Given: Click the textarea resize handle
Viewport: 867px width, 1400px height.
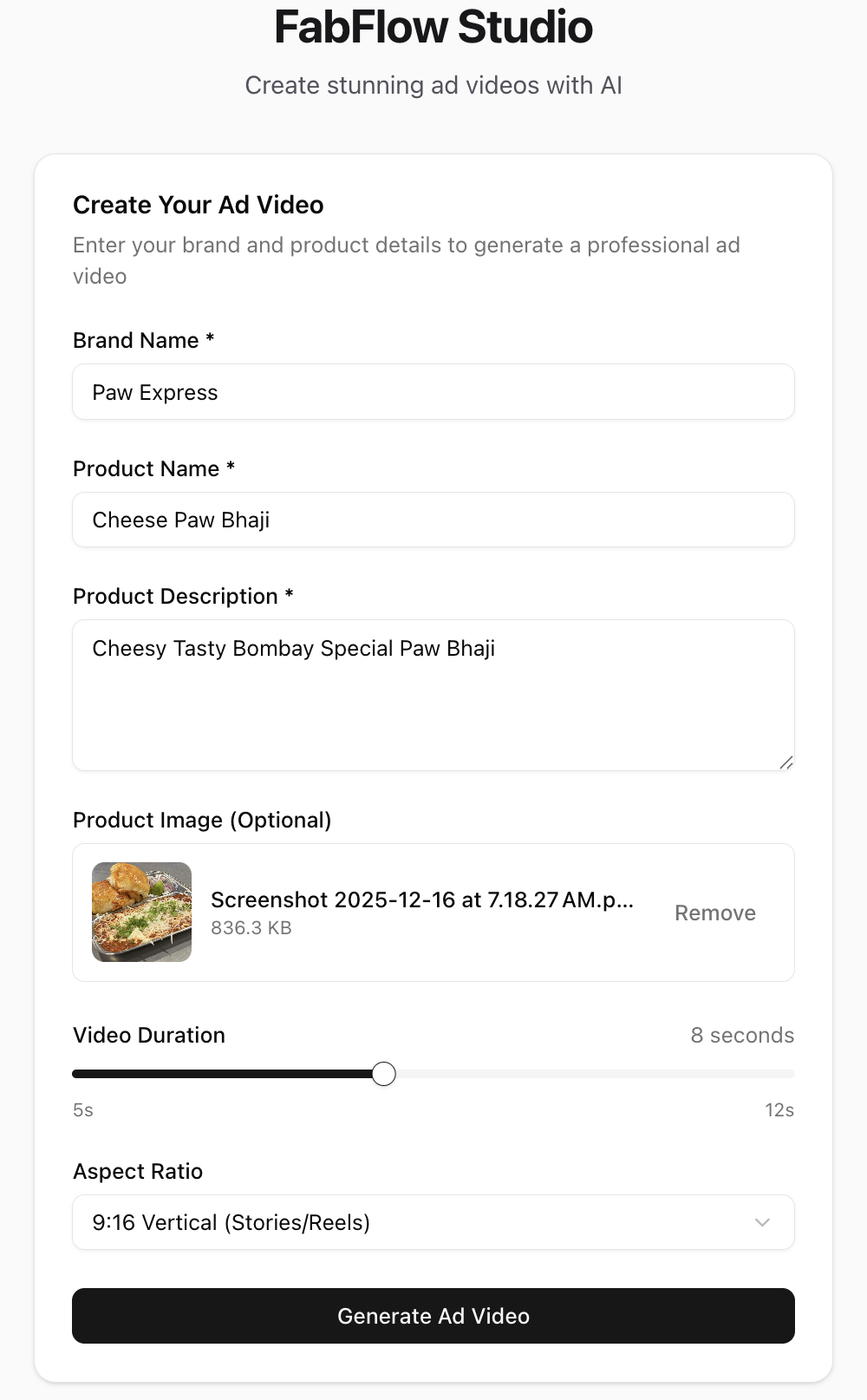Looking at the screenshot, I should click(x=786, y=762).
